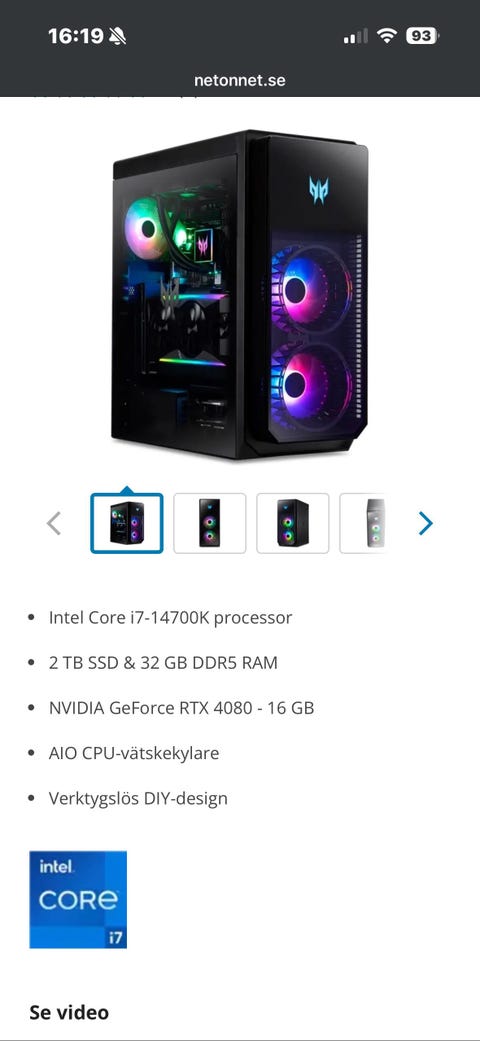Click the NVIDIA GeForce RTX 4080 line
480x1041 pixels.
click(x=181, y=708)
